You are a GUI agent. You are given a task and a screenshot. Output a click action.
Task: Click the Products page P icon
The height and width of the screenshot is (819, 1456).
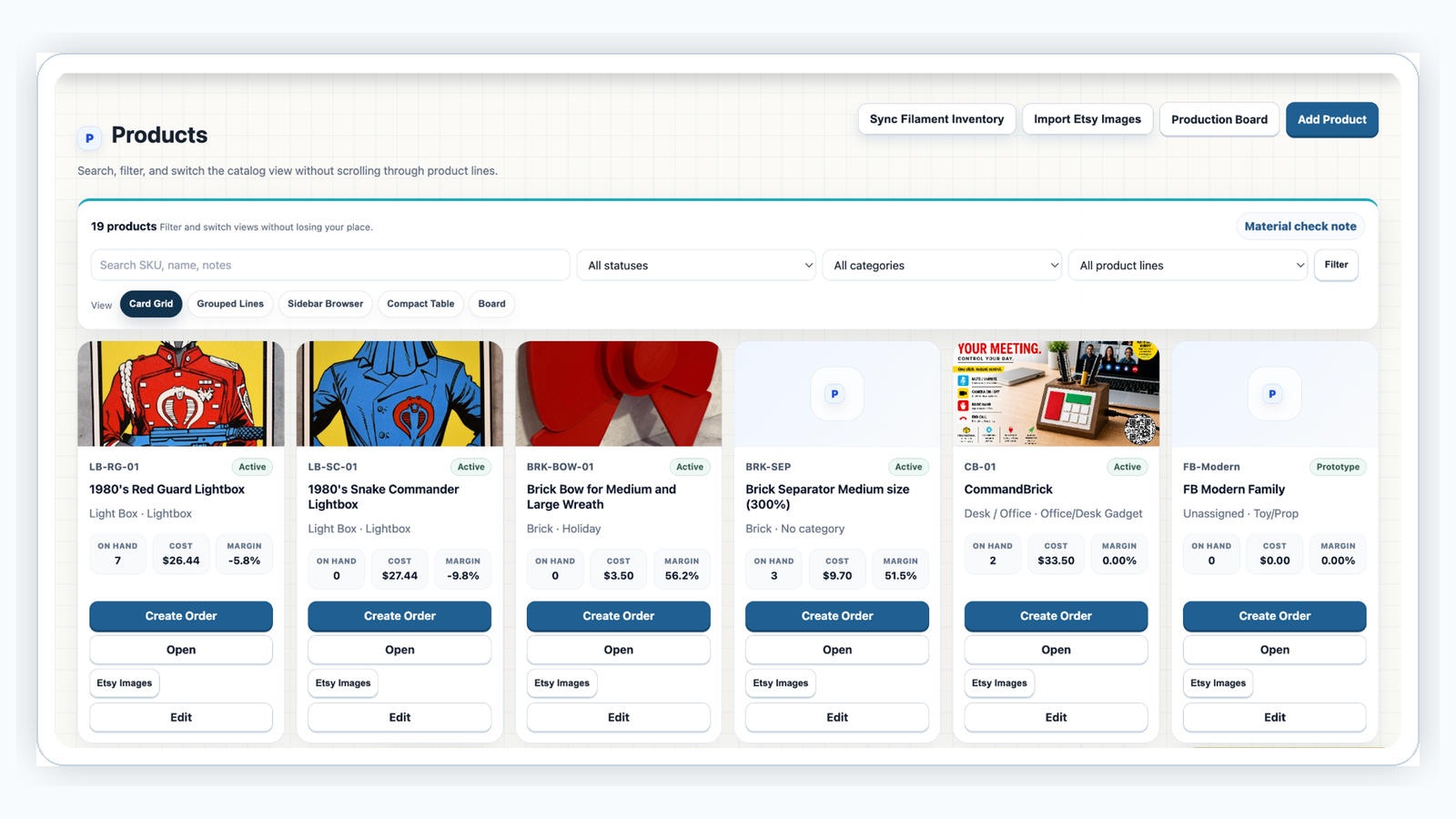89,138
